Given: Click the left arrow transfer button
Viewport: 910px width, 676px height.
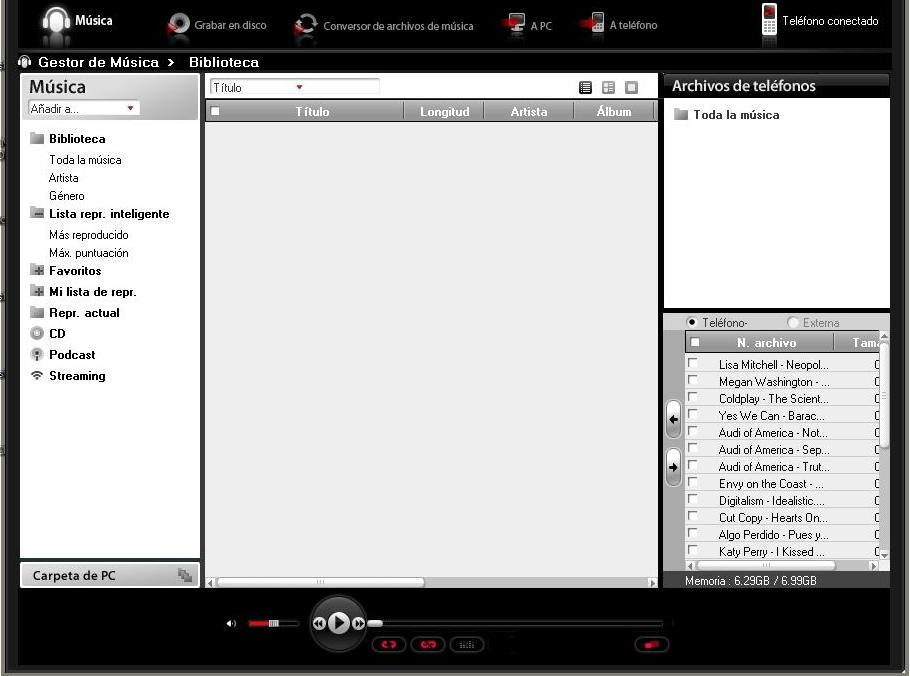Looking at the screenshot, I should 673,419.
